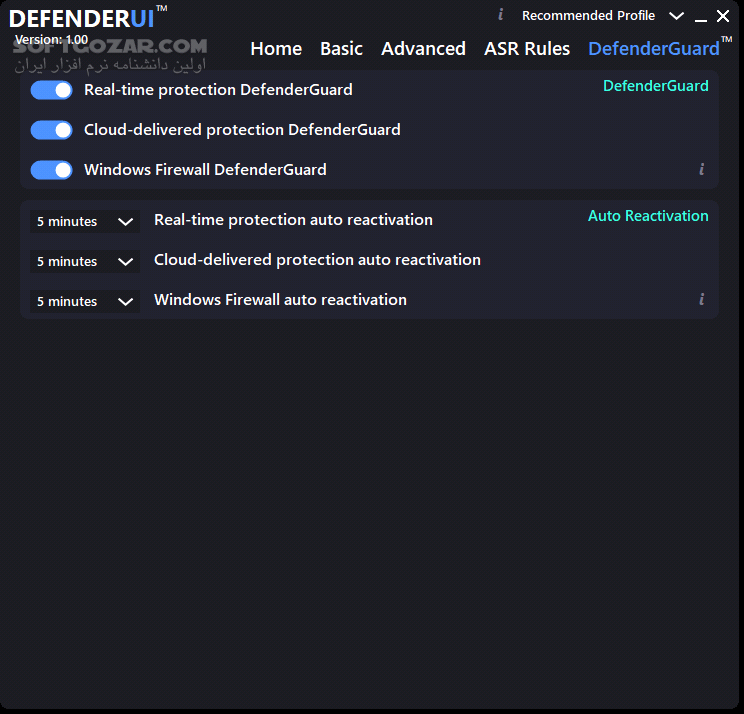Open info icon in DefenderGuard toggles panel
The image size is (744, 714).
pos(702,170)
